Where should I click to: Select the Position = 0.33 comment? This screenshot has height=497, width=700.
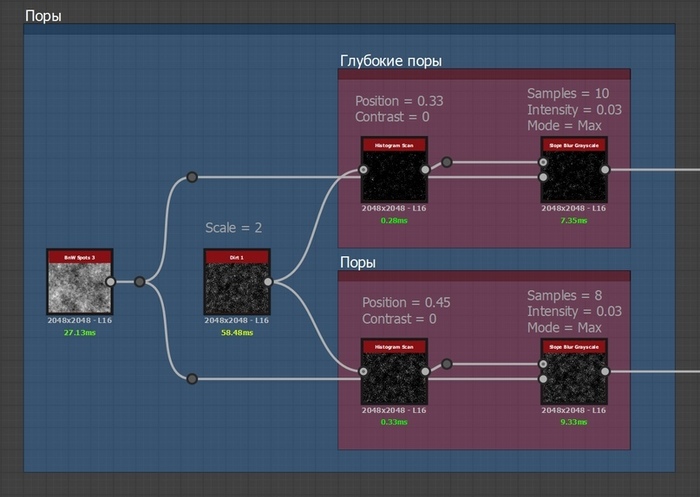click(399, 101)
